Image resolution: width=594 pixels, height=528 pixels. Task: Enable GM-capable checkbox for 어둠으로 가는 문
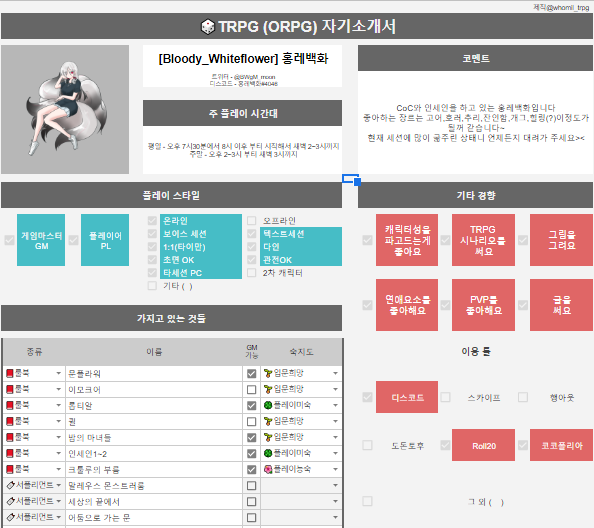click(x=251, y=517)
